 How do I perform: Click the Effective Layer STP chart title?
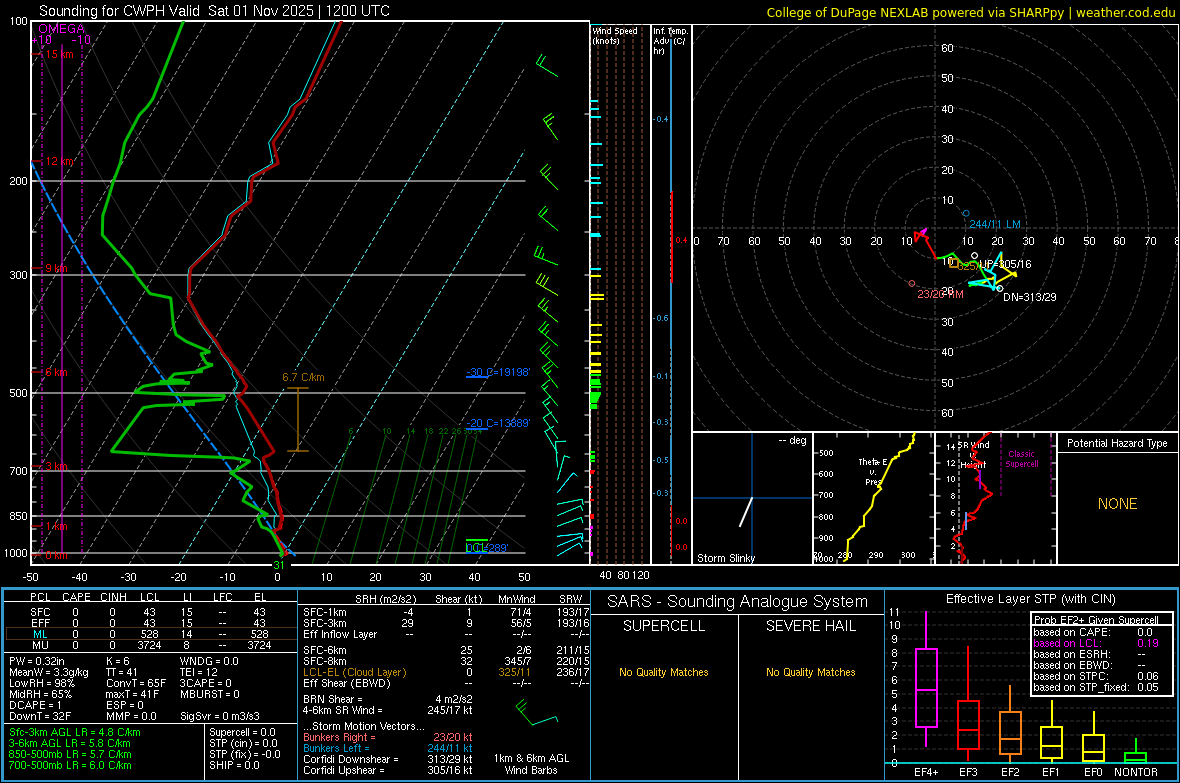[1030, 599]
